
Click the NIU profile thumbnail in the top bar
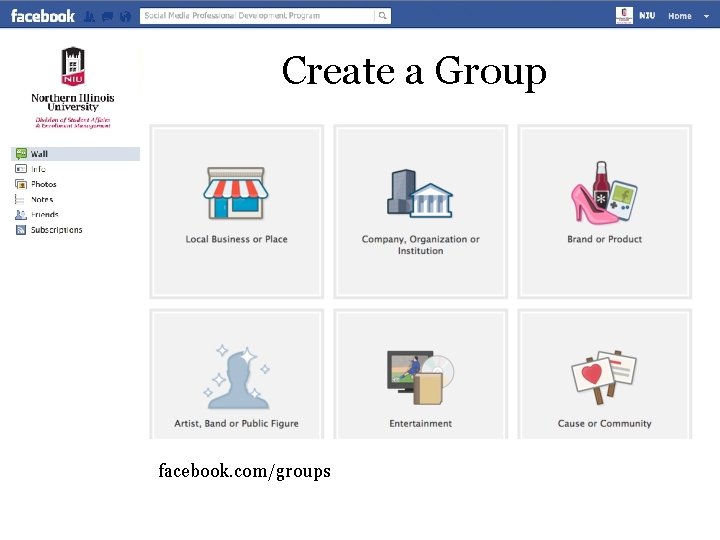pyautogui.click(x=624, y=16)
